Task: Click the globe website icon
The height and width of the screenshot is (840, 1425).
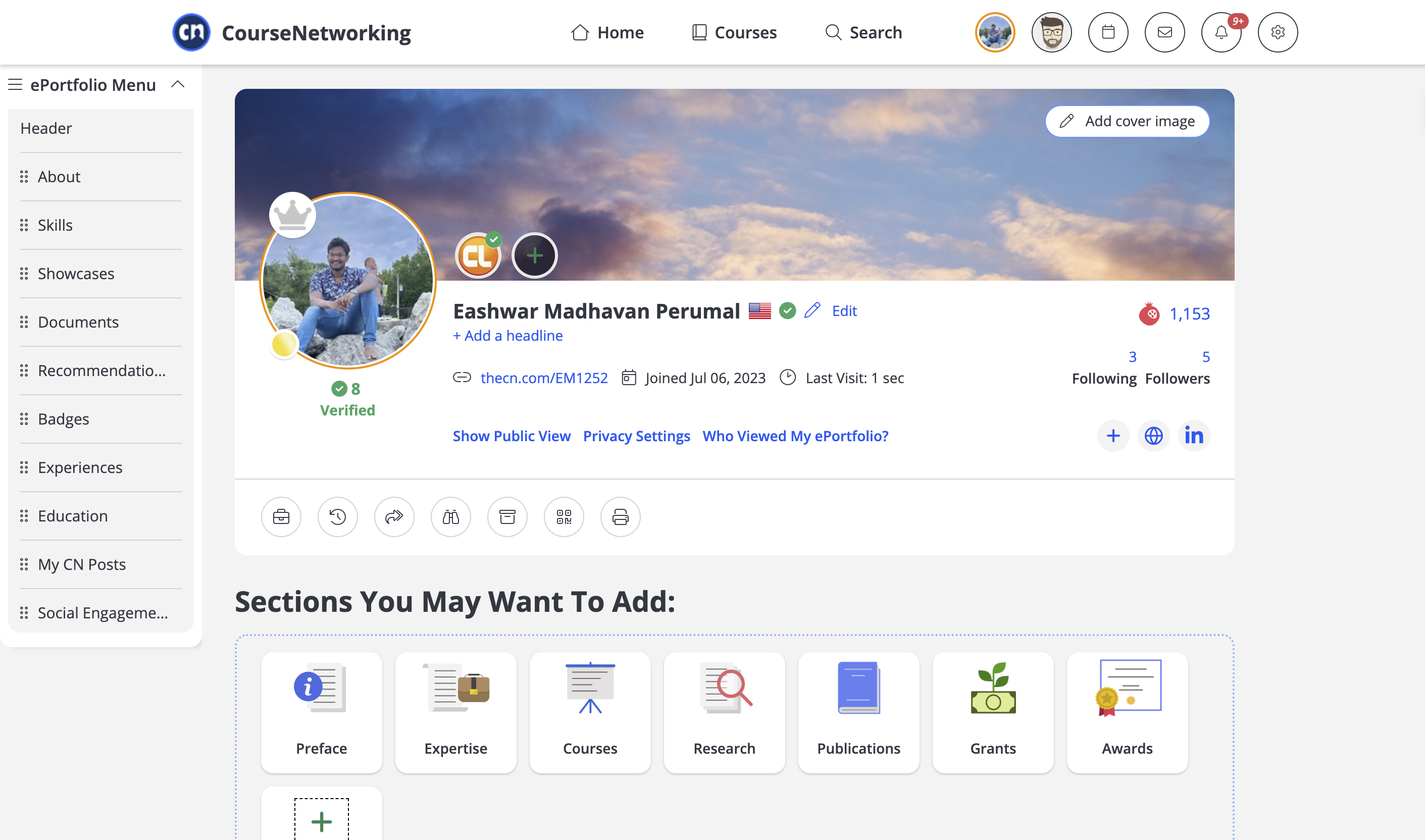Action: [x=1153, y=435]
